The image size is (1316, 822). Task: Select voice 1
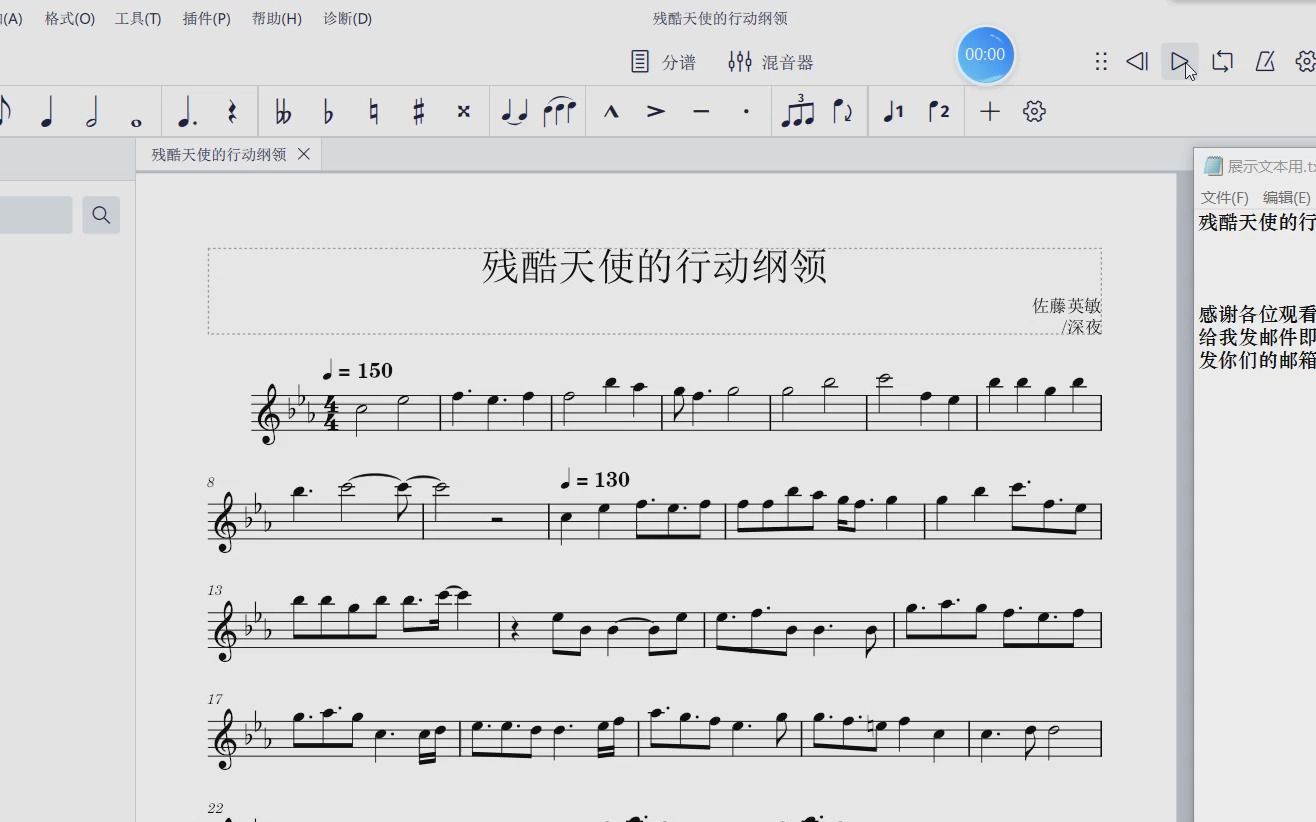click(x=894, y=112)
